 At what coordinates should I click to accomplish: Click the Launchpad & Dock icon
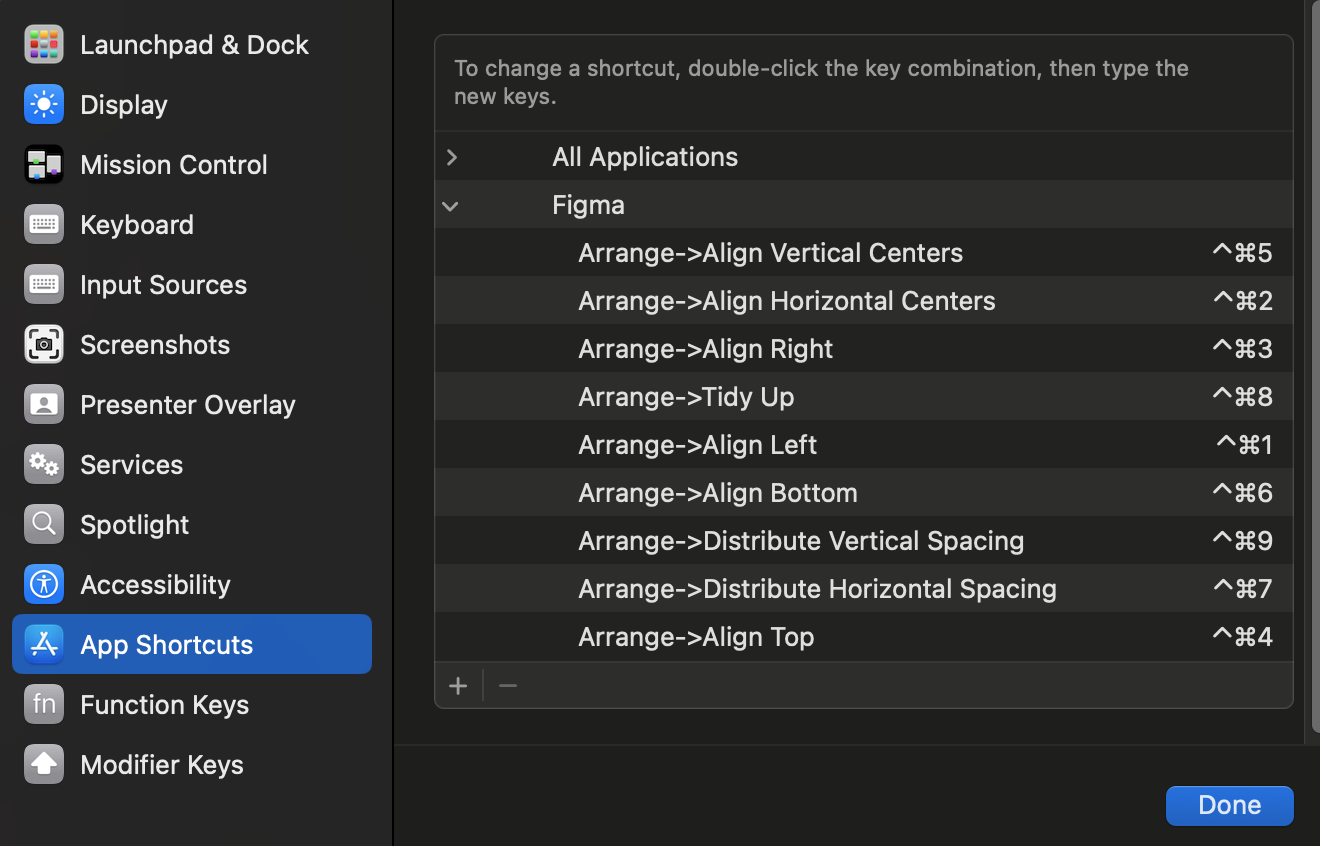coord(44,45)
